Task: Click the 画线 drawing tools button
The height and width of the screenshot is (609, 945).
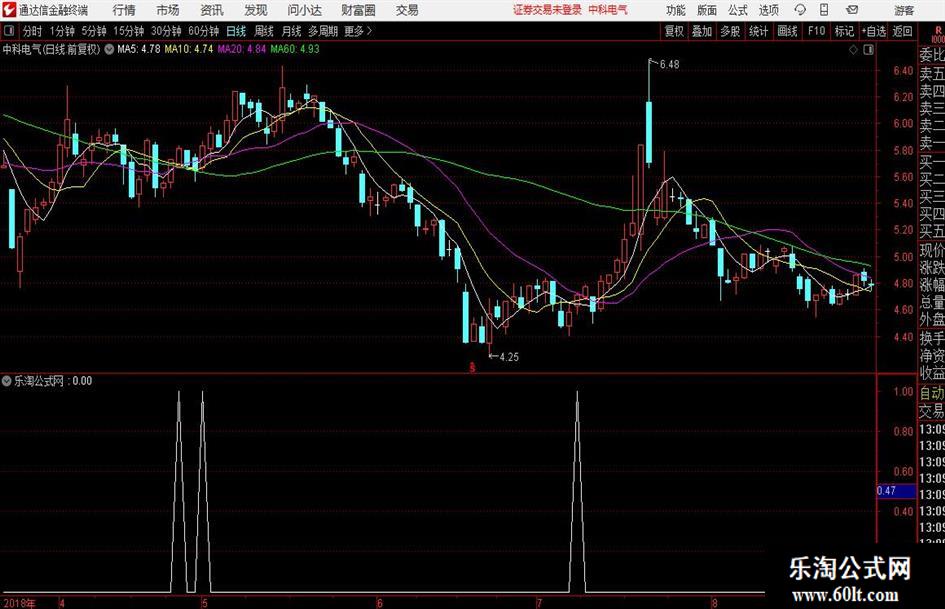Action: [x=787, y=31]
